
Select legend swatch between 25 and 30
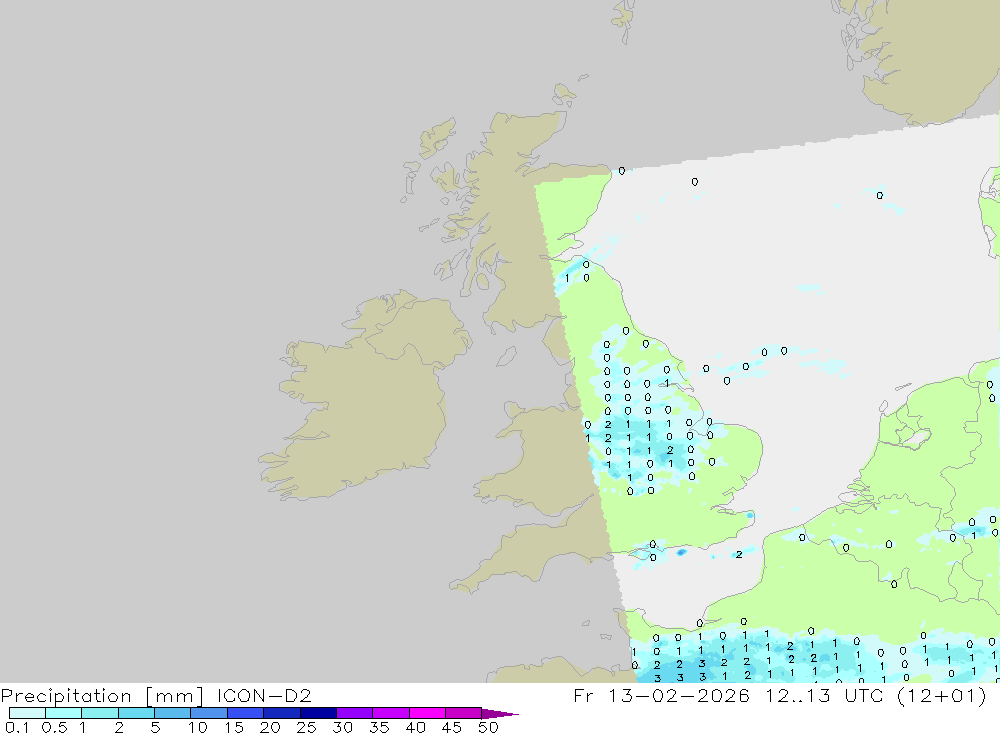point(318,713)
